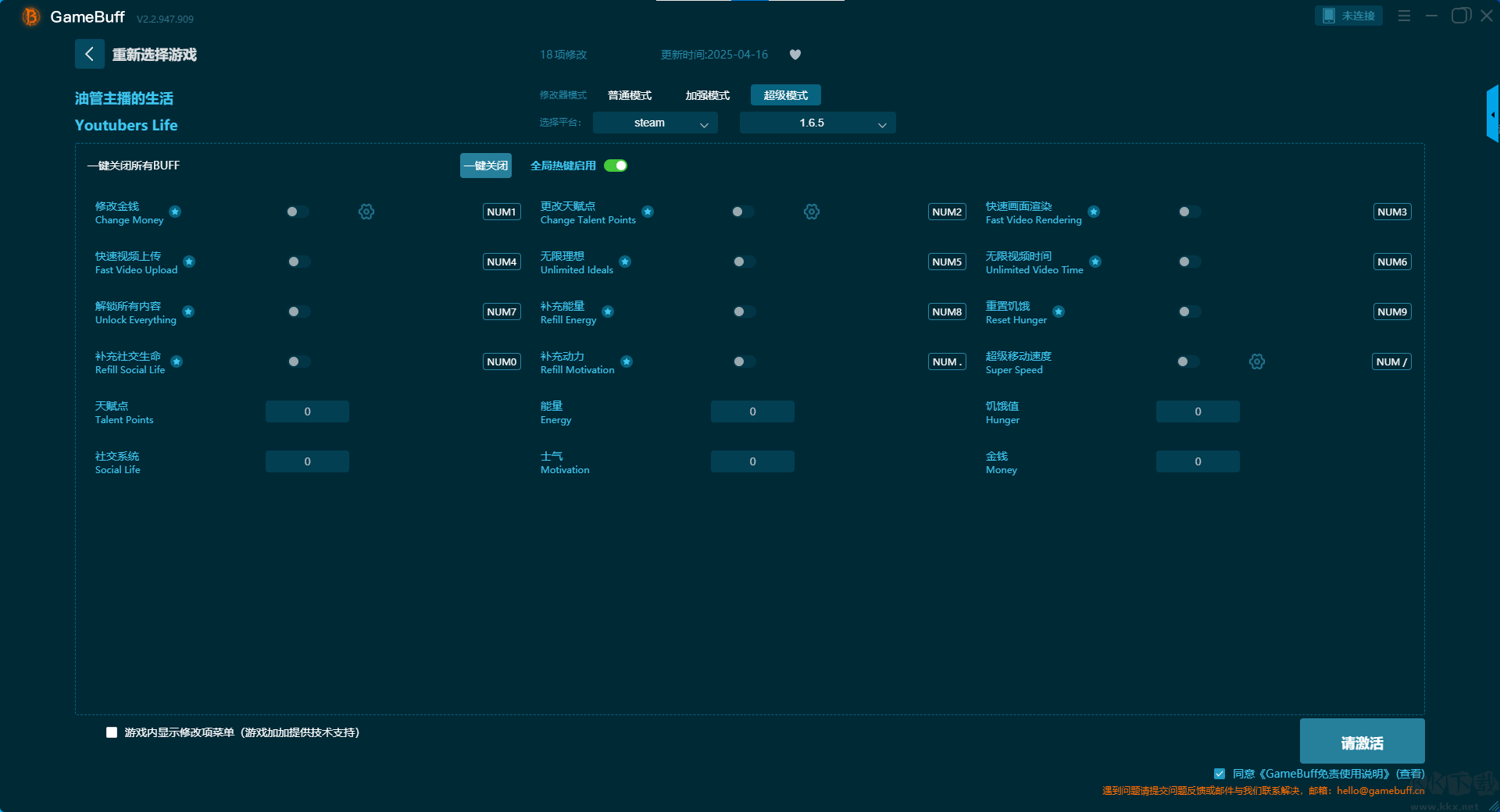Viewport: 1500px width, 812px height.
Task: Select 普通模式 normal mode tab
Action: (630, 95)
